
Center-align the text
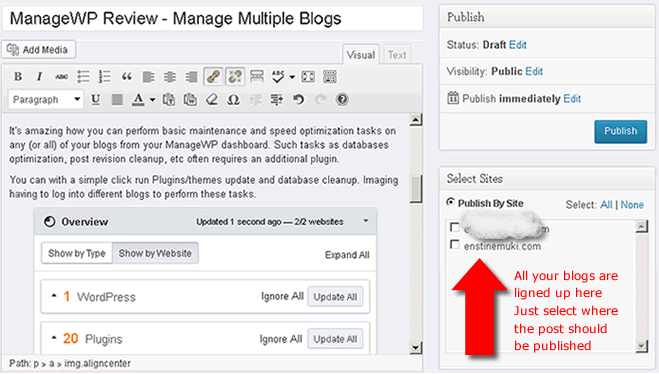170,76
